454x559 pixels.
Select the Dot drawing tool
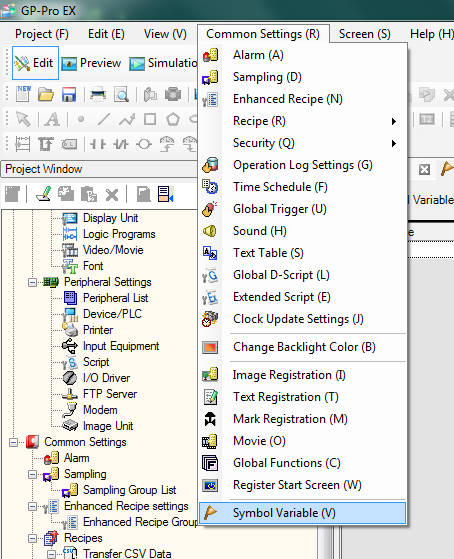click(81, 119)
